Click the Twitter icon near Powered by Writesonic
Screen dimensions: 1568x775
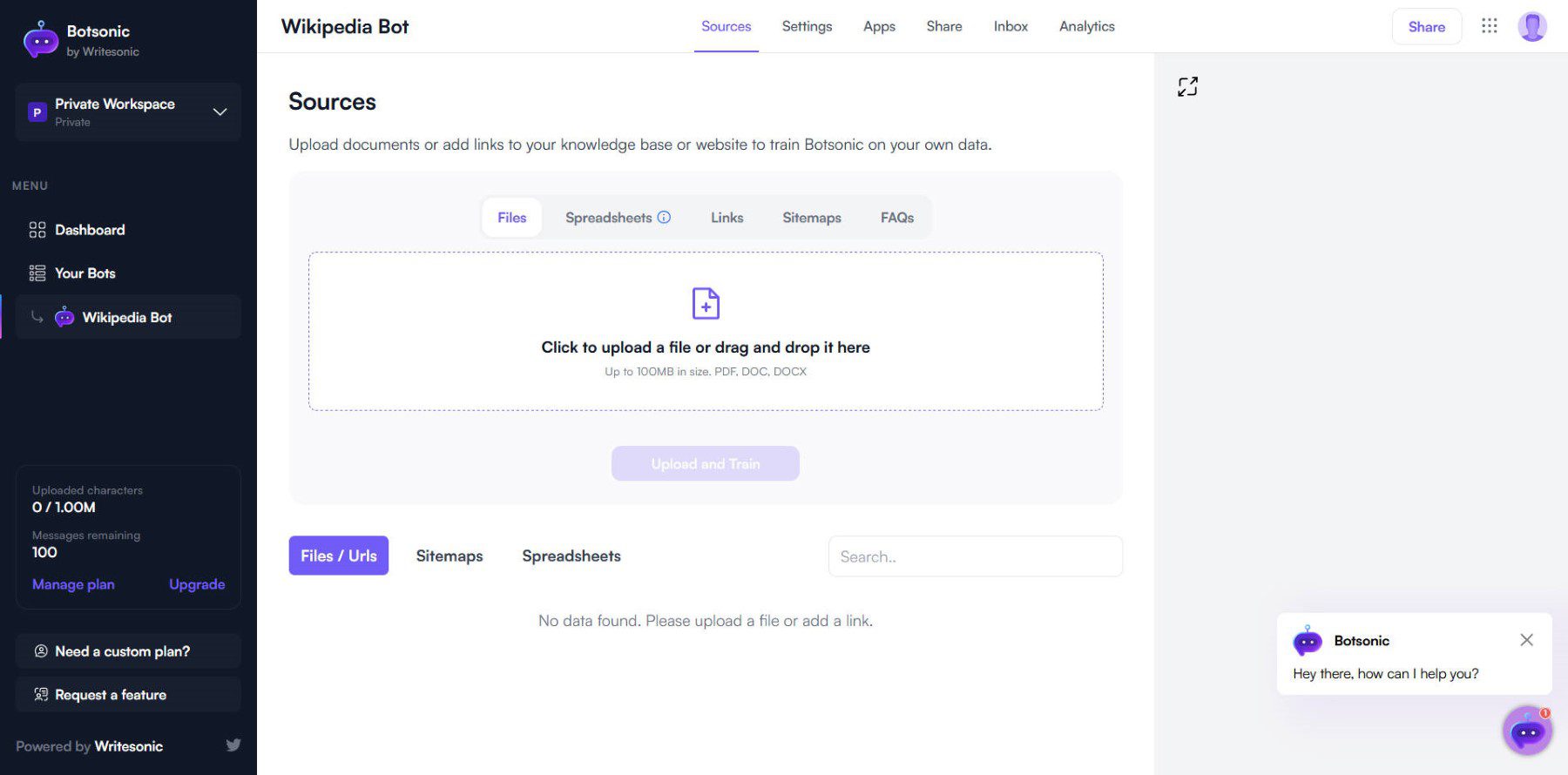click(233, 745)
